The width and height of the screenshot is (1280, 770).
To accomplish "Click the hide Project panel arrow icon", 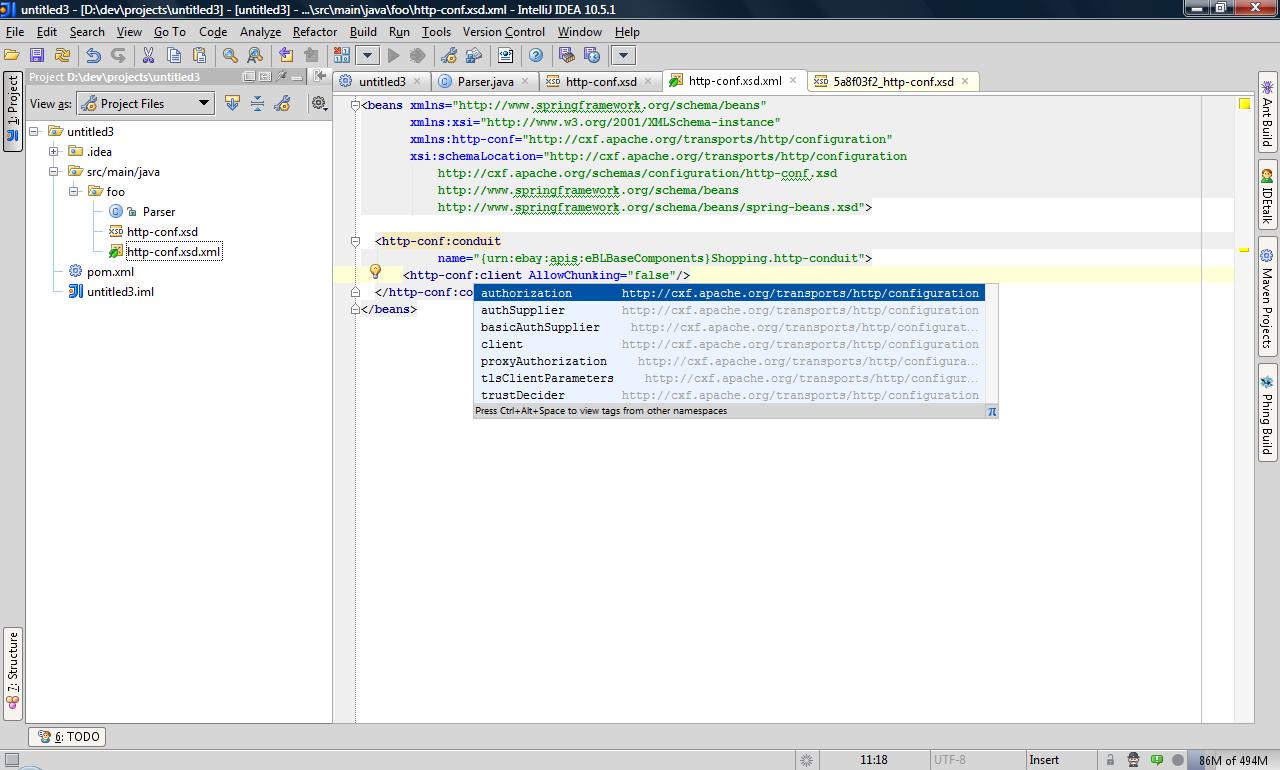I will [x=320, y=76].
